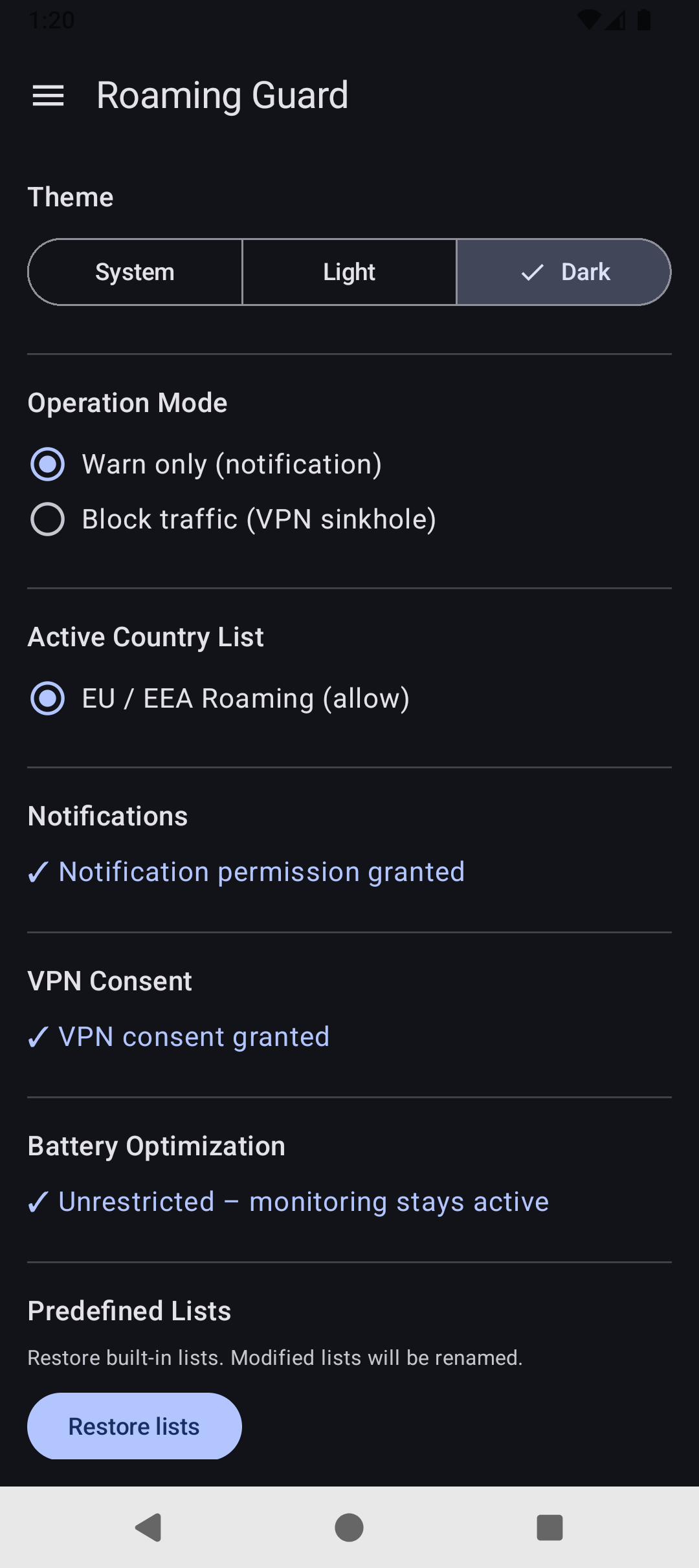Tap the Predefined Lists heading

129,1311
